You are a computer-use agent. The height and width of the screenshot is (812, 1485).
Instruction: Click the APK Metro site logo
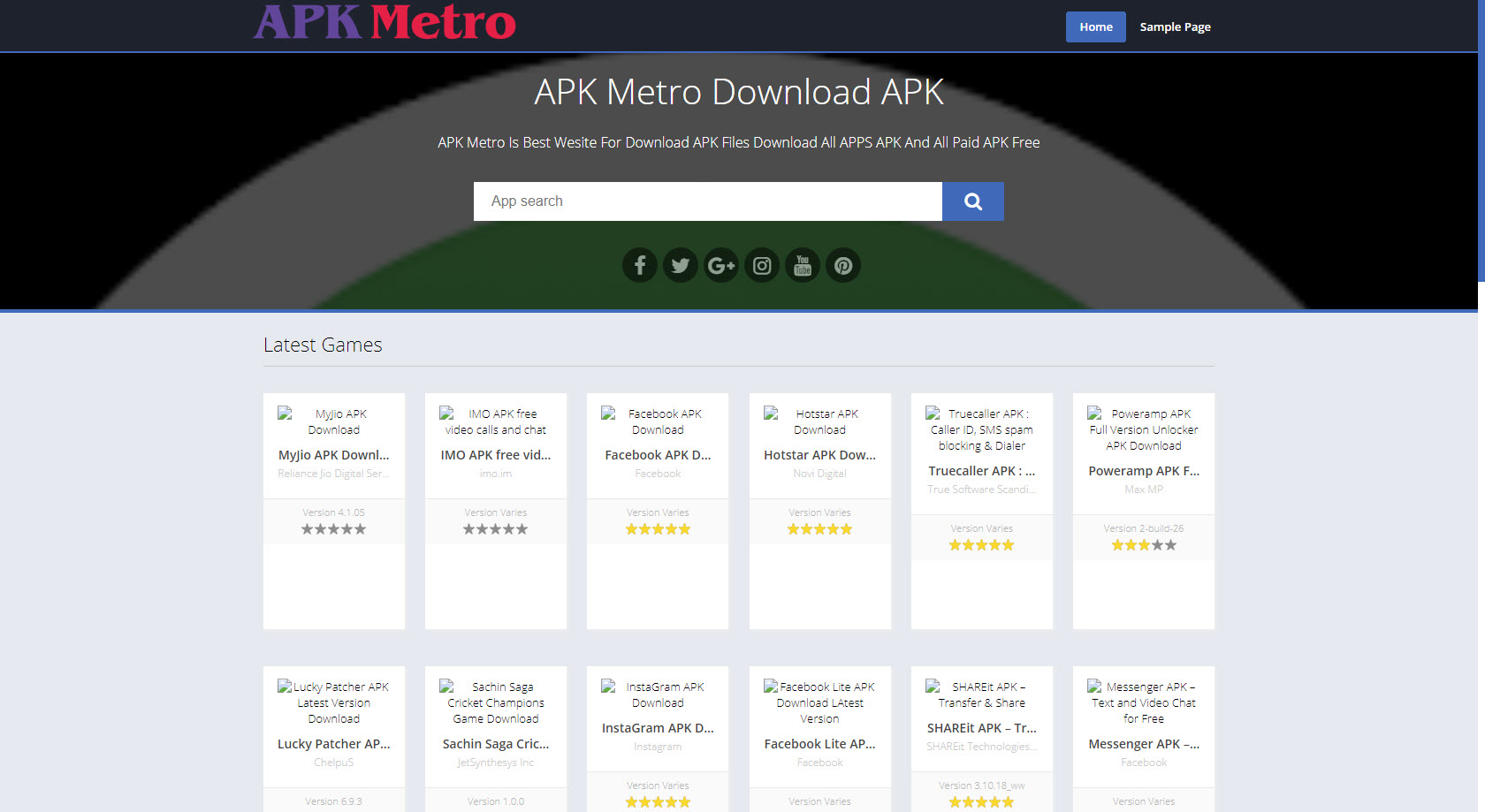click(384, 24)
